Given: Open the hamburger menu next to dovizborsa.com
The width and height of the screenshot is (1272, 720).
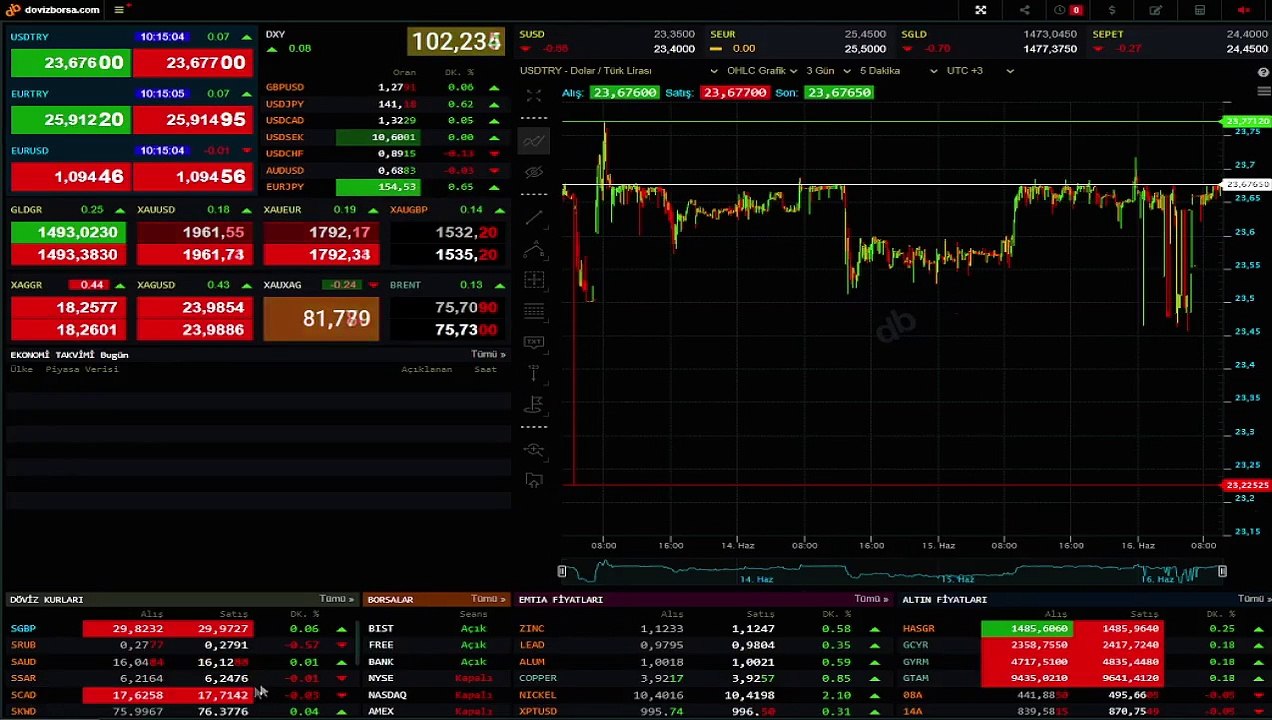Looking at the screenshot, I should (x=119, y=10).
